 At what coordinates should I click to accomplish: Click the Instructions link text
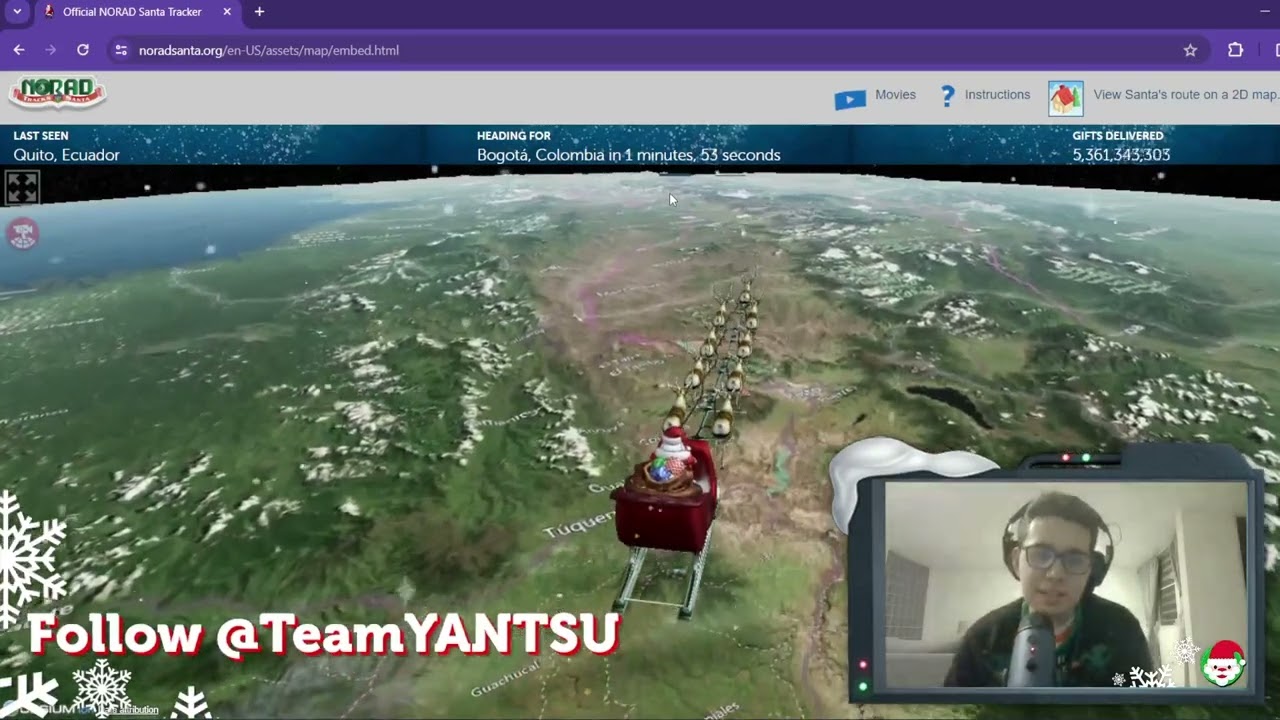click(x=997, y=95)
